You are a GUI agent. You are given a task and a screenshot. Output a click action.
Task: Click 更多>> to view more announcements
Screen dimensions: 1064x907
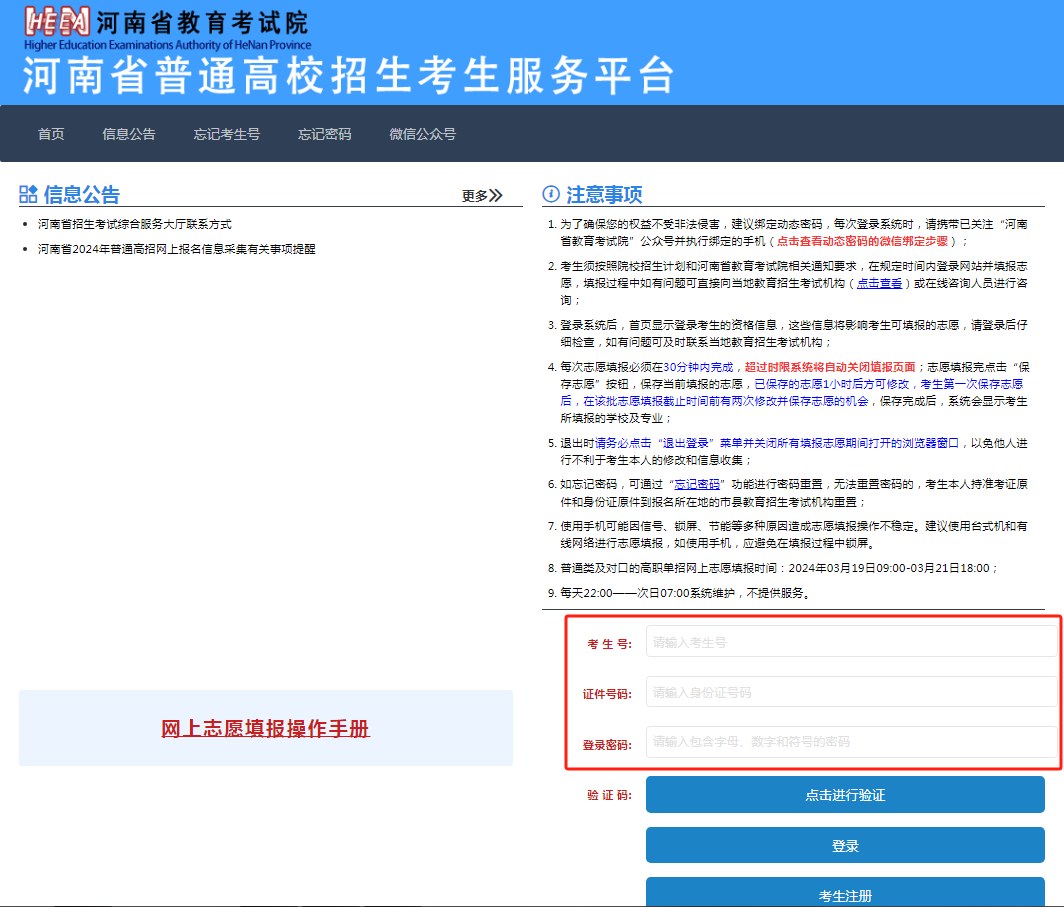click(482, 194)
